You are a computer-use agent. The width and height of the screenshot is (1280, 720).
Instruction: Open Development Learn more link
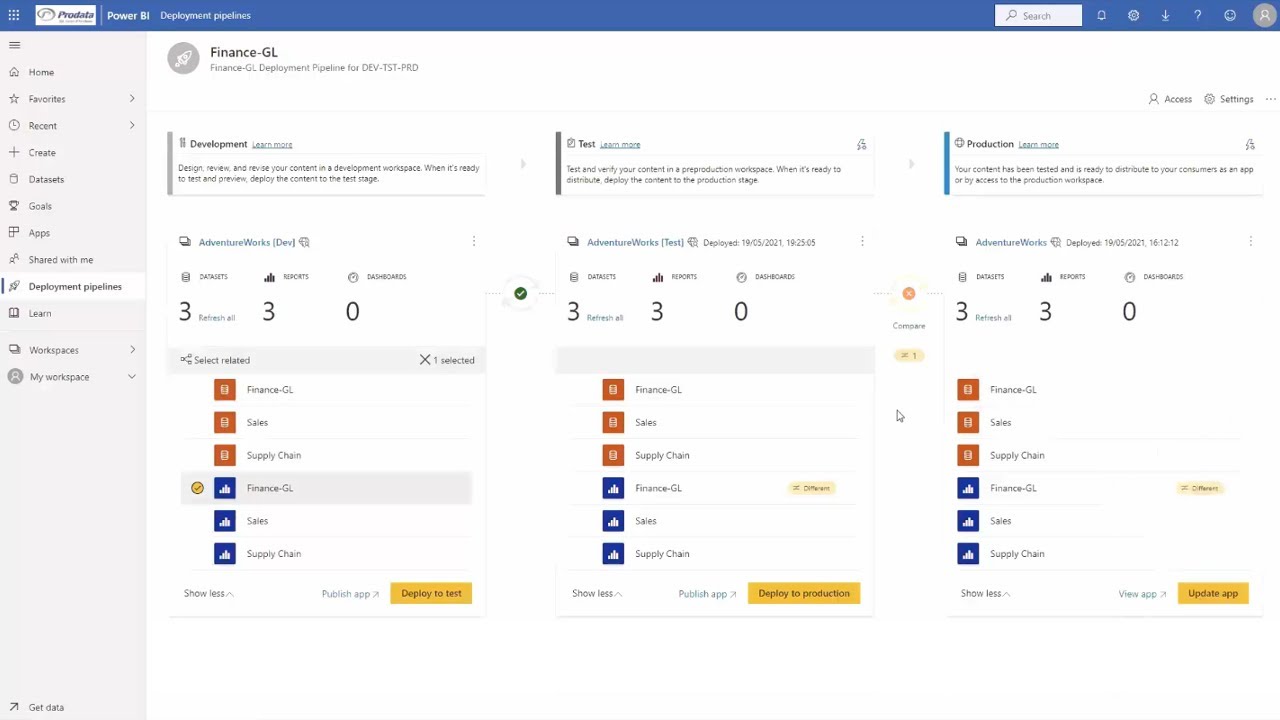[272, 144]
